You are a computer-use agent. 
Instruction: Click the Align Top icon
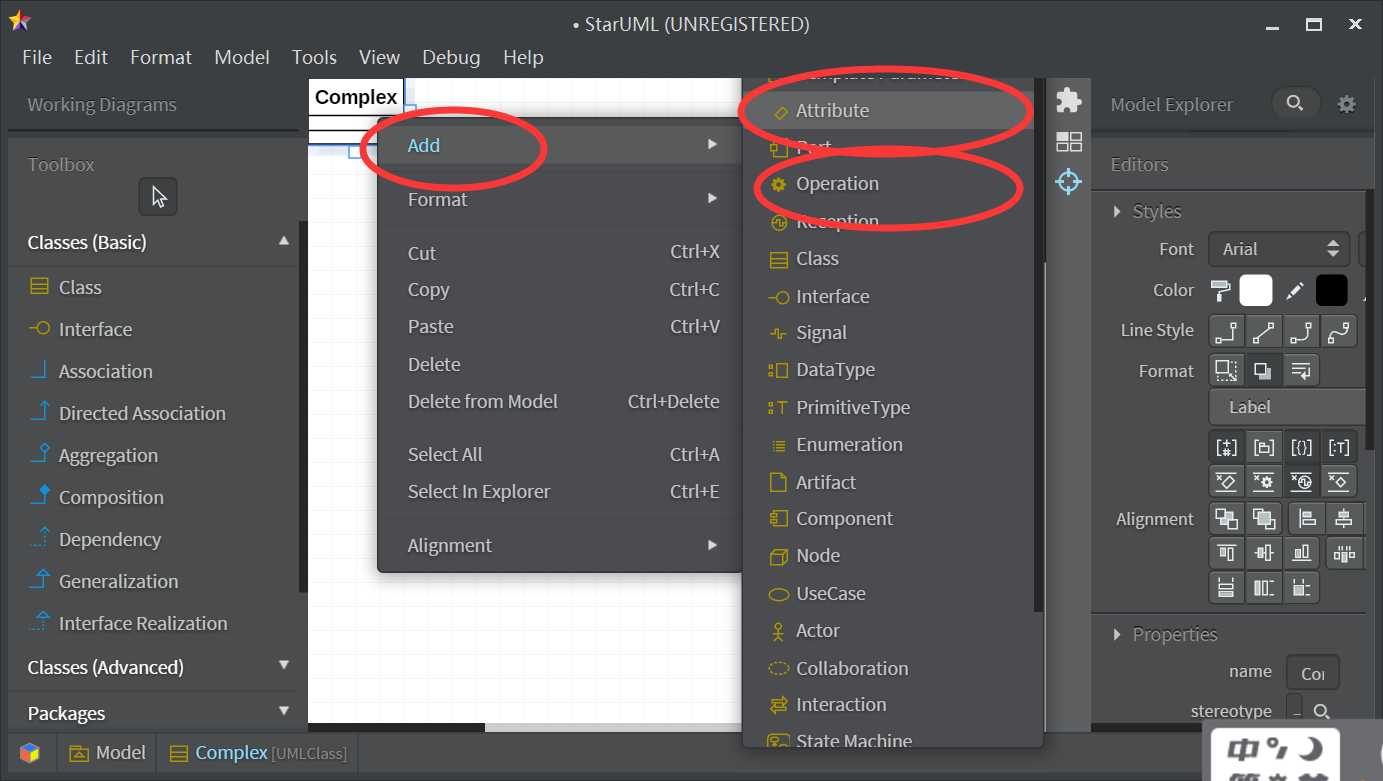1227,552
